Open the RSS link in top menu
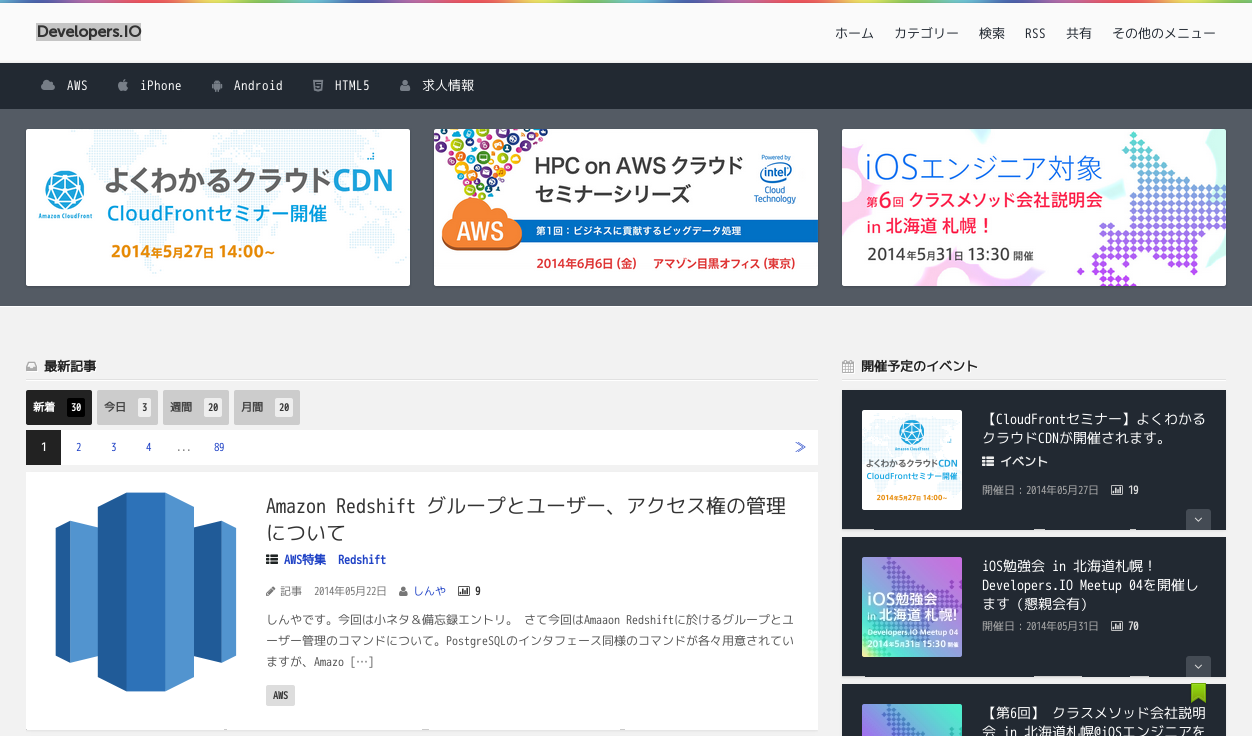 point(1035,33)
